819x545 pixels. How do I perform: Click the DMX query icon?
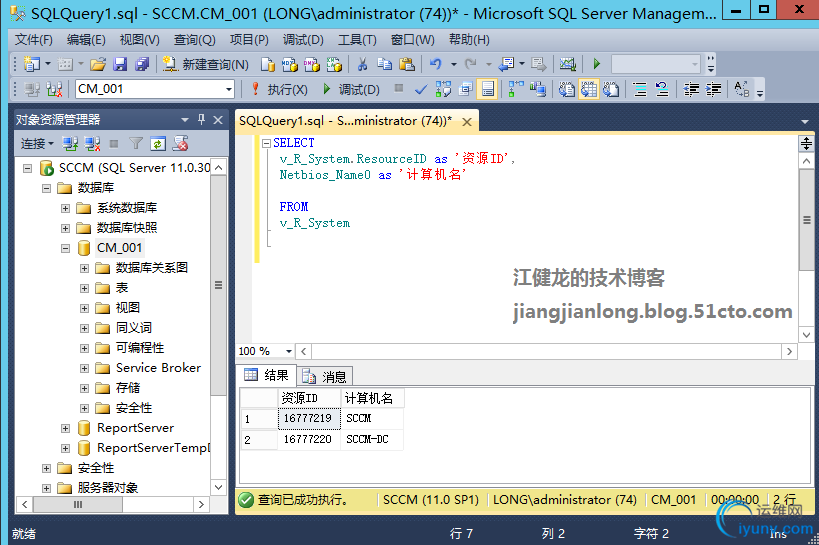tap(312, 64)
